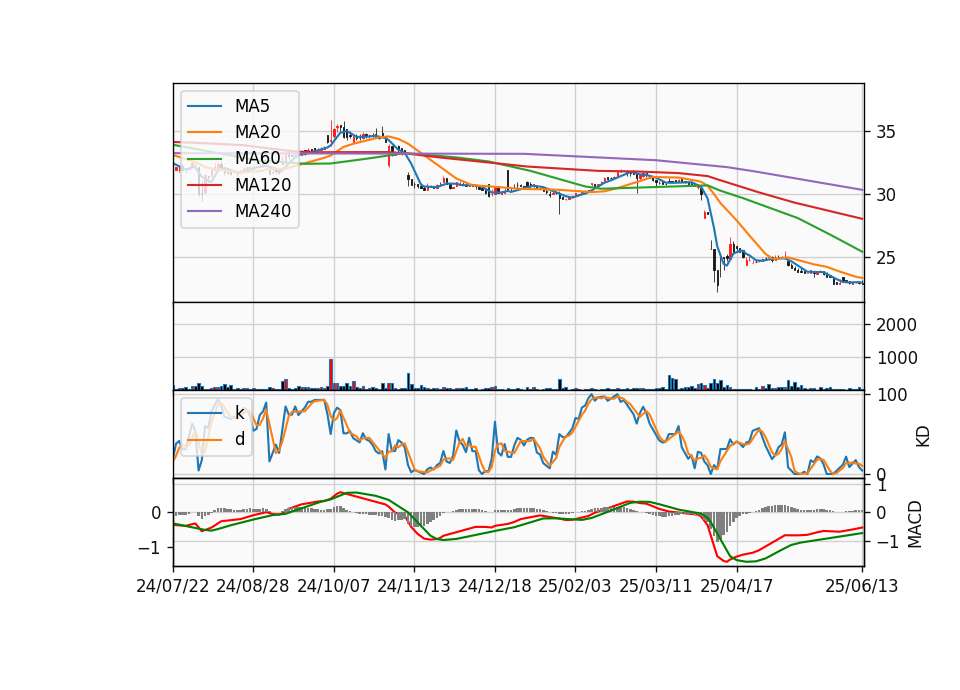This screenshot has width=960, height=690.
Task: Click the purple MA240 legend line swatch
Action: [x=204, y=211]
